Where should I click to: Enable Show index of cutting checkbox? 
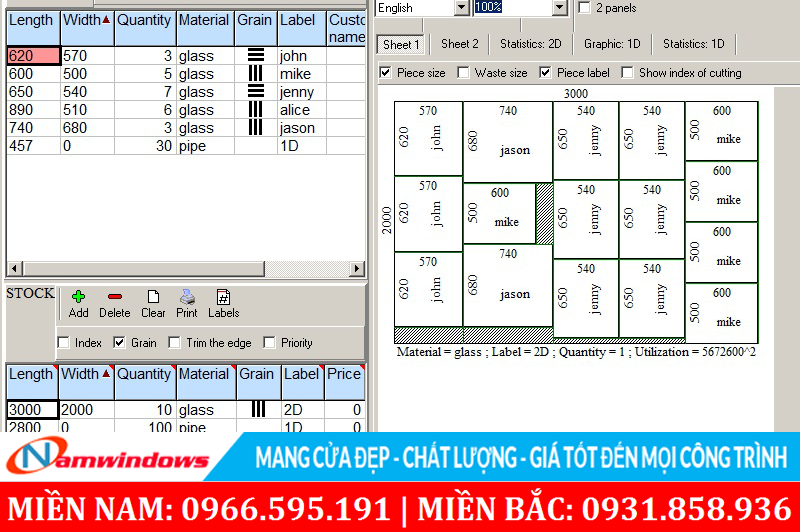[x=627, y=73]
